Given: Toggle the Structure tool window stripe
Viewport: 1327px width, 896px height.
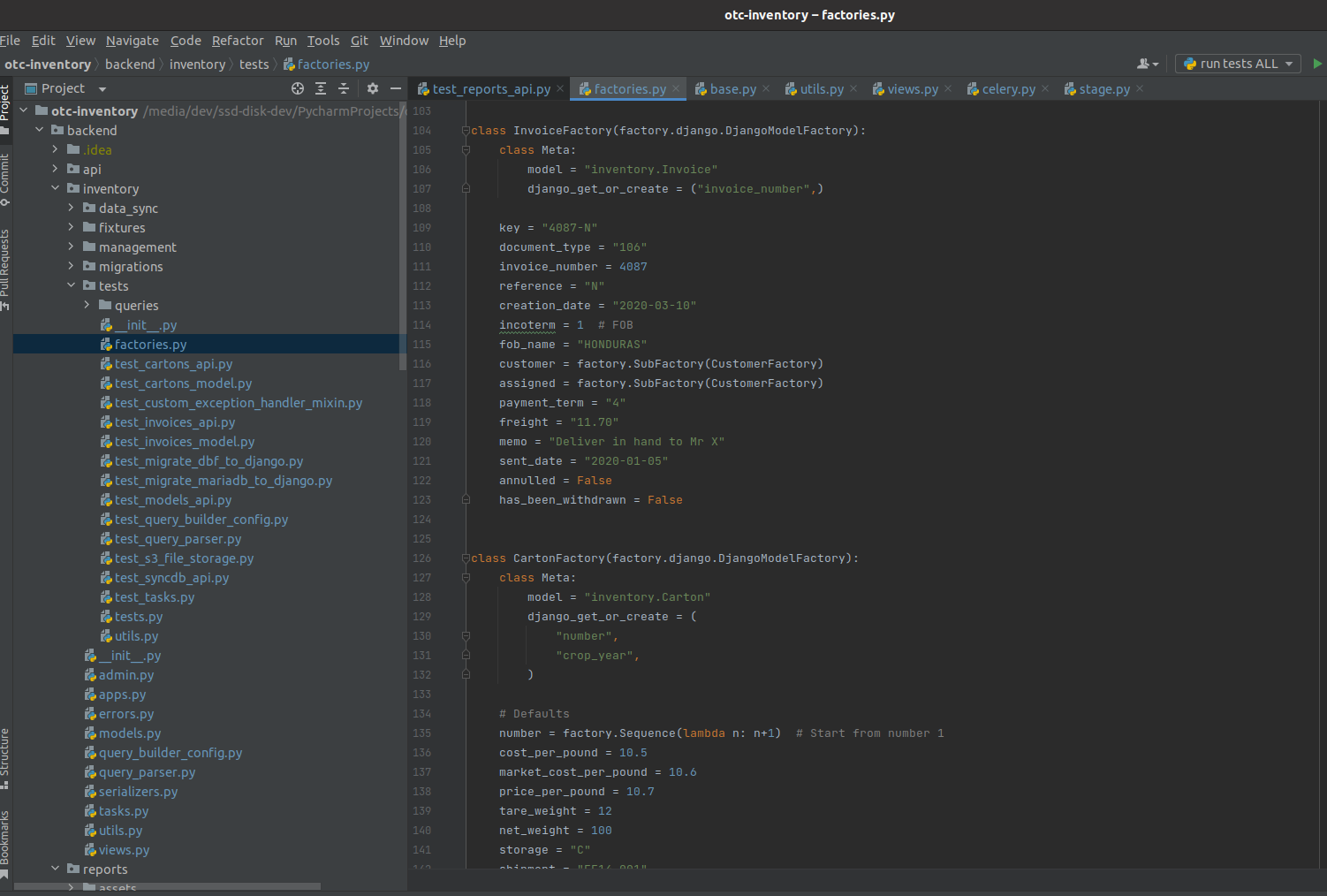Looking at the screenshot, I should 5,757.
